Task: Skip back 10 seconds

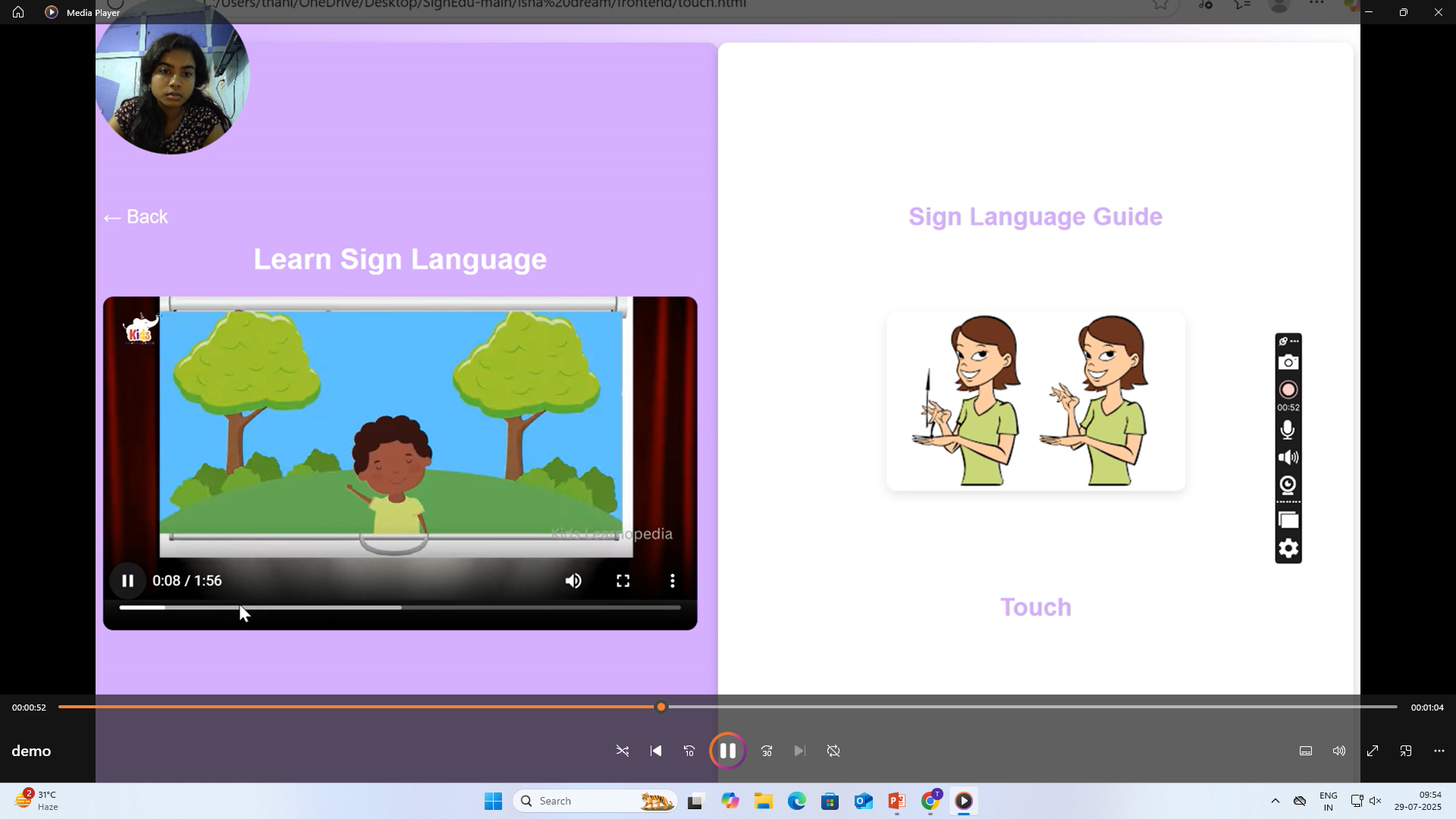Action: [x=689, y=751]
